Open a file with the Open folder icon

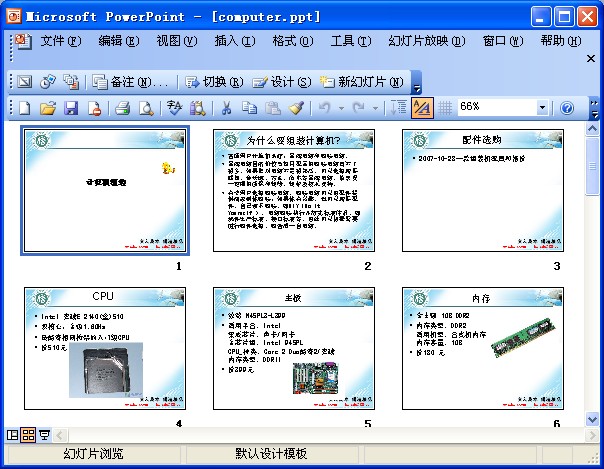(47, 108)
